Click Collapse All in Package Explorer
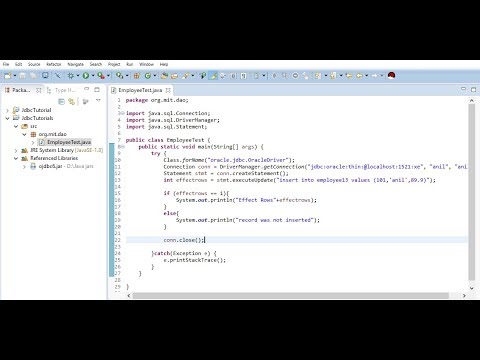The image size is (480, 360). click(61, 101)
